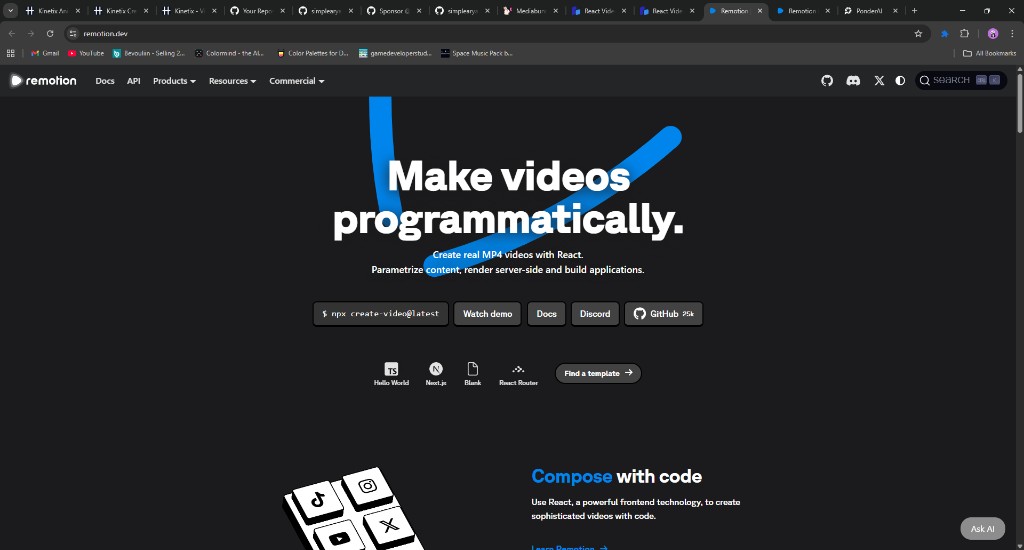Click the 'Compose with code' heading
The height and width of the screenshot is (550, 1024).
[616, 476]
